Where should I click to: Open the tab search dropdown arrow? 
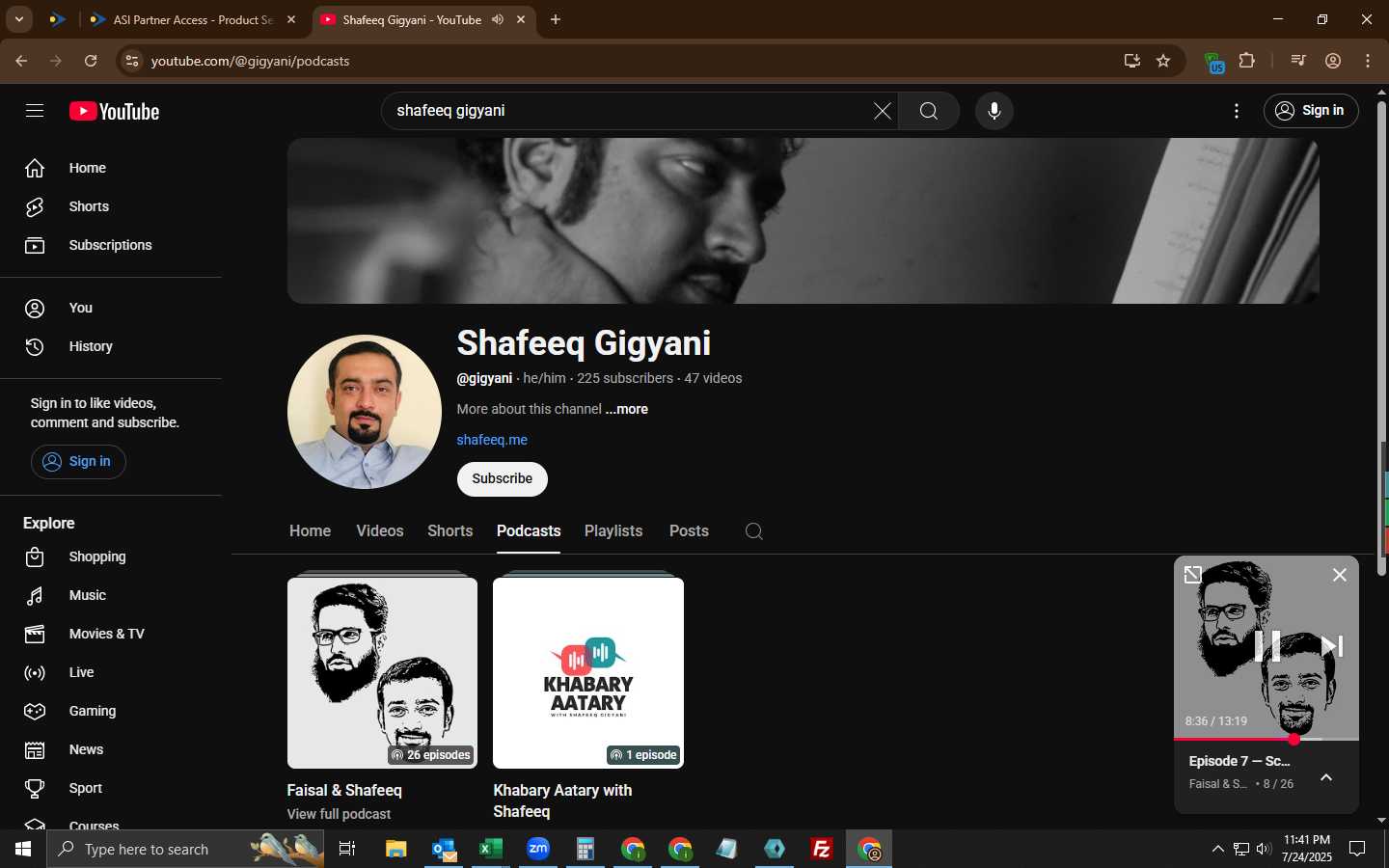click(18, 19)
